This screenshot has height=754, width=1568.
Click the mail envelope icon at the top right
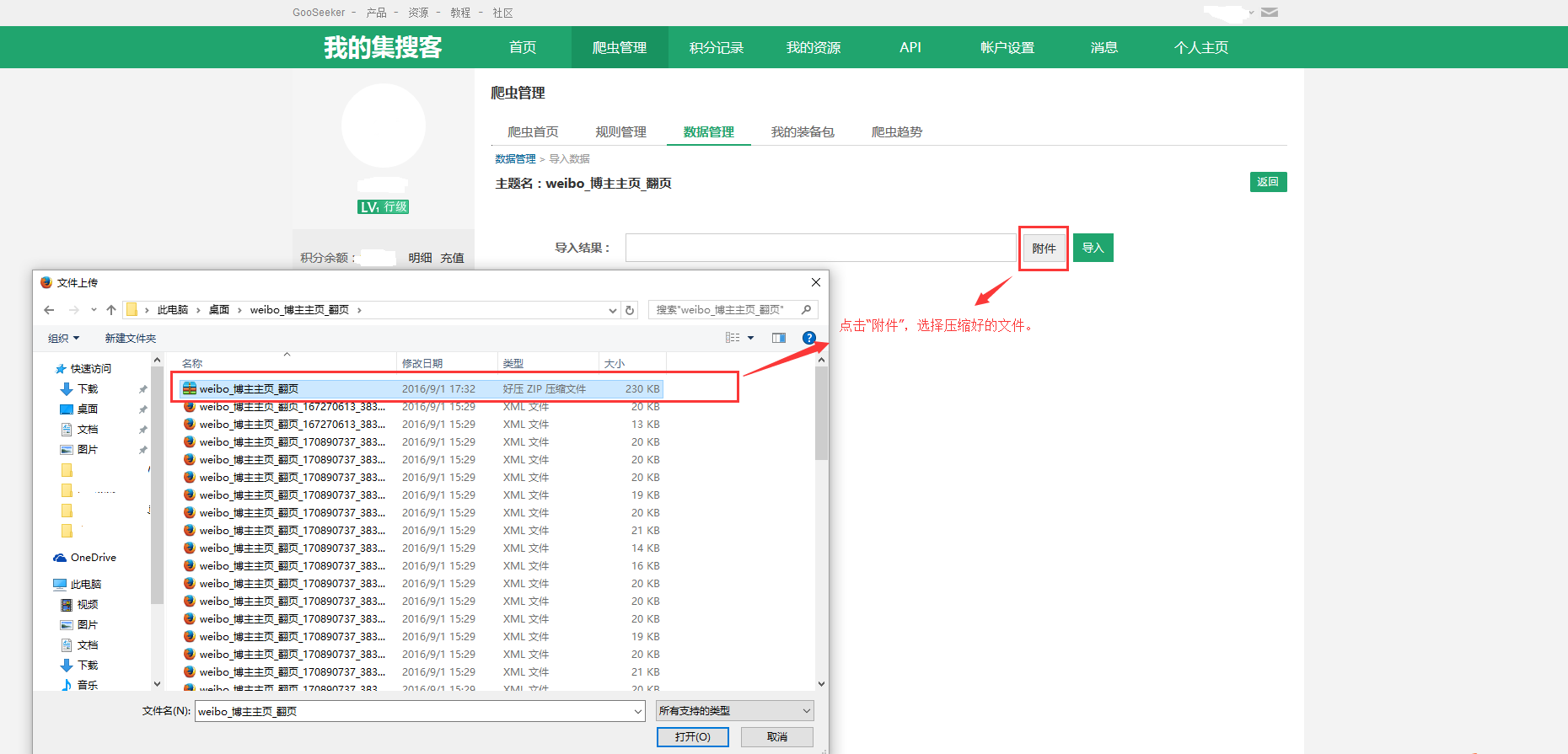click(1270, 12)
